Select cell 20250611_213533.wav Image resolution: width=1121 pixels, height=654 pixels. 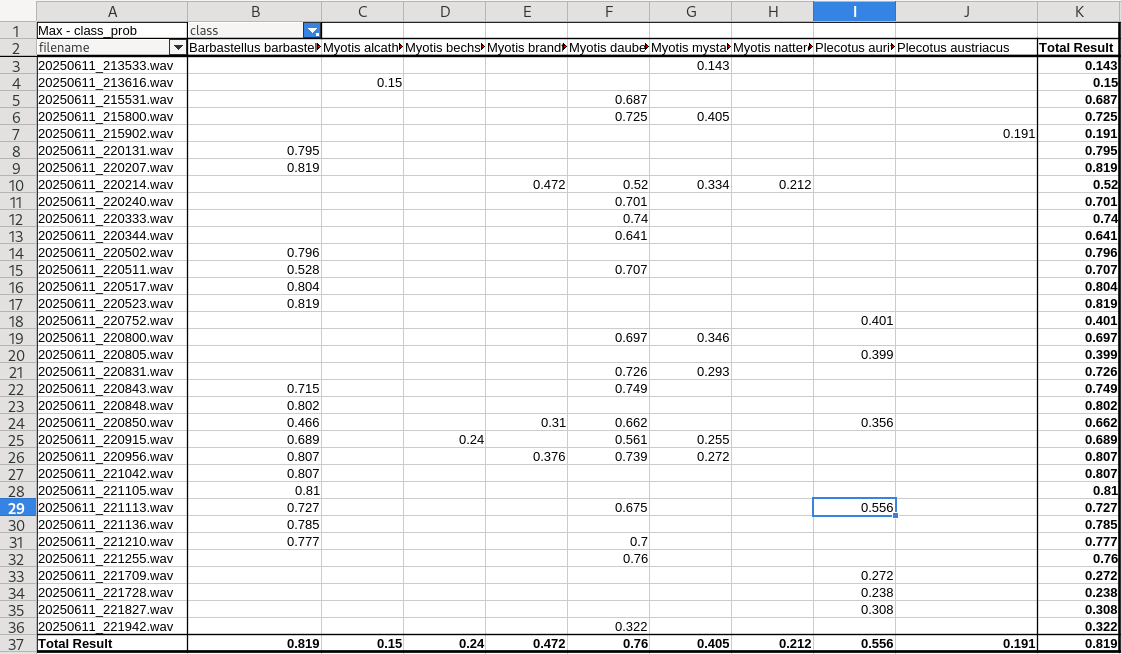pos(111,65)
